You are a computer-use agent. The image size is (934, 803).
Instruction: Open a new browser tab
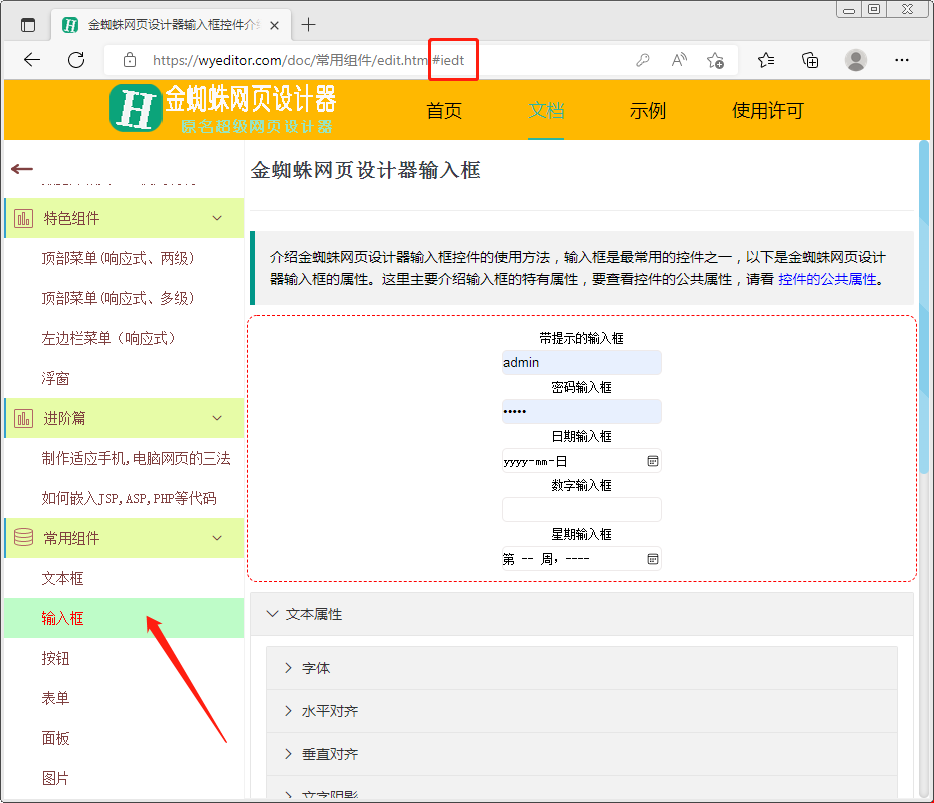(308, 25)
